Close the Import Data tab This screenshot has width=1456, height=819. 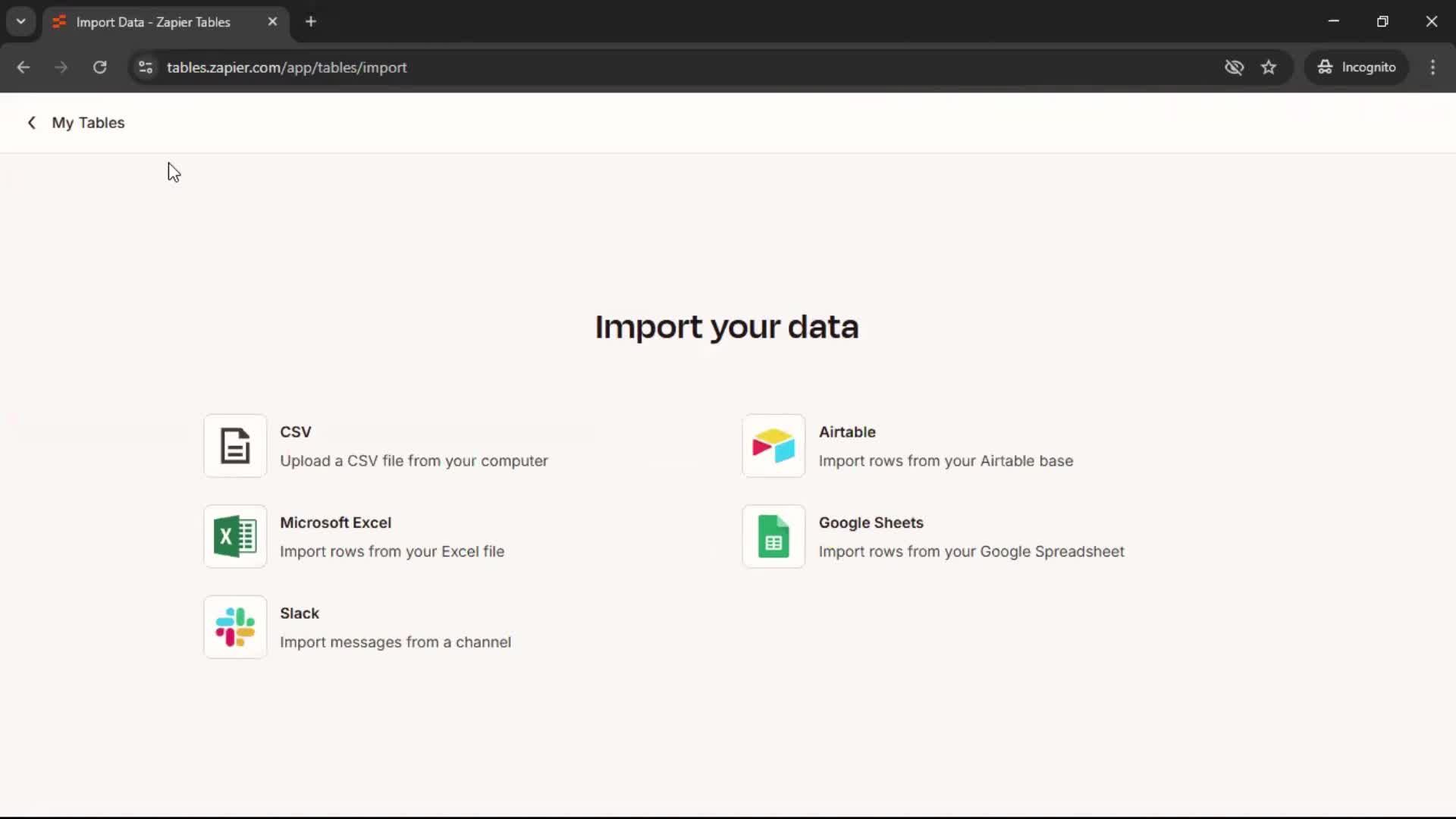pyautogui.click(x=272, y=22)
